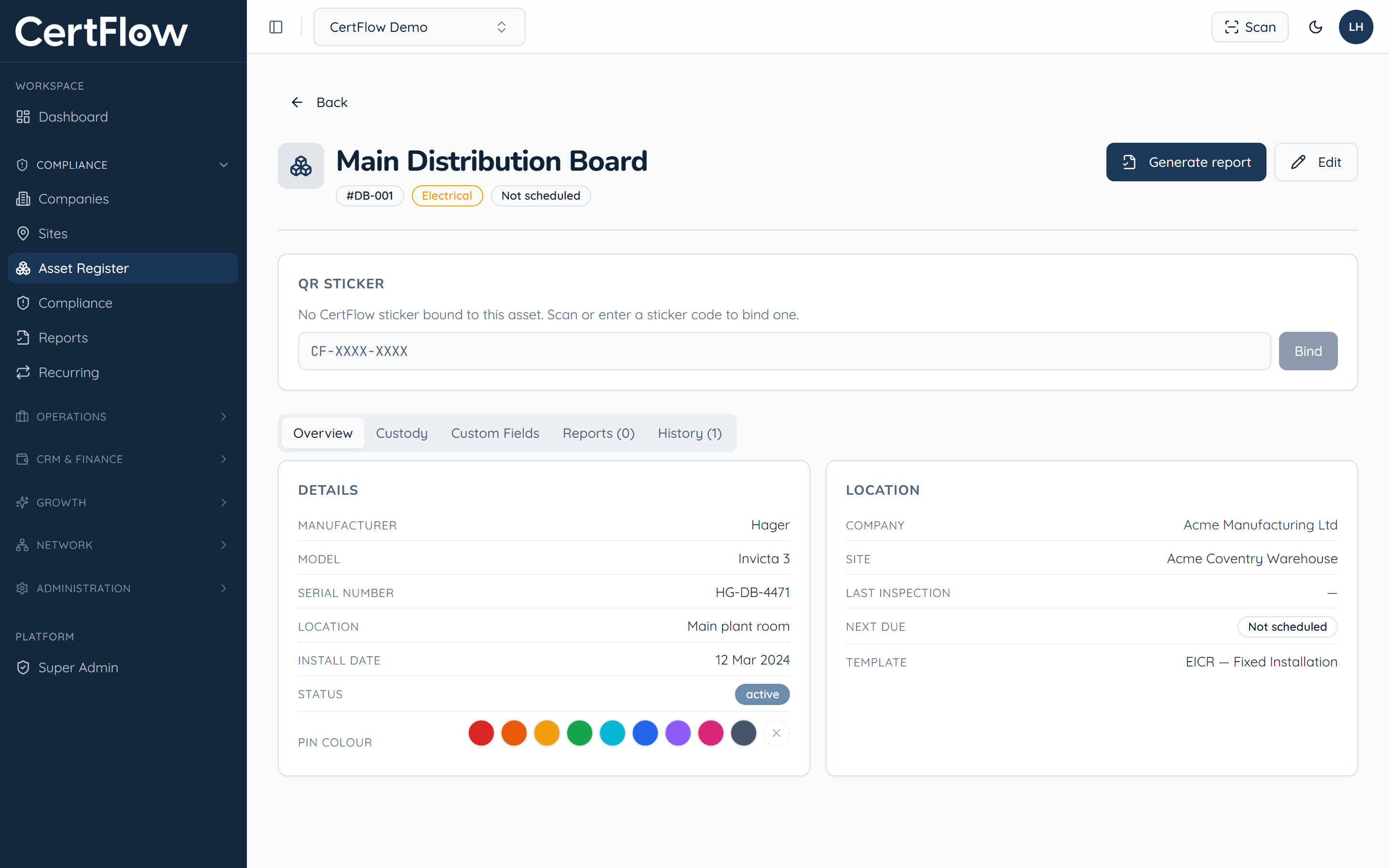The image size is (1389, 868).
Task: Click the 12 Mar 2024 install date
Action: [752, 660]
